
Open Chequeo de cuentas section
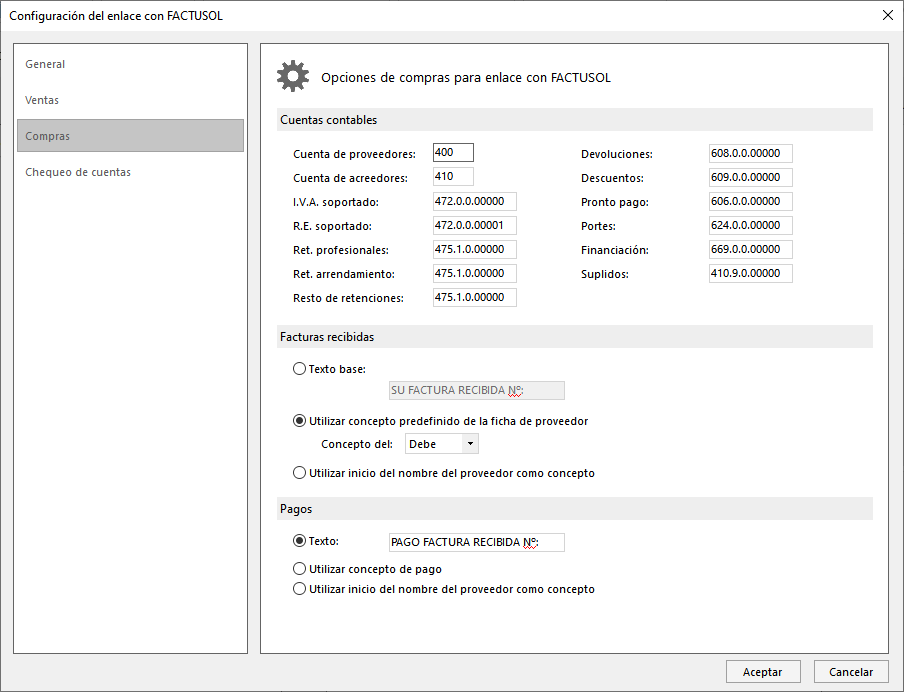(x=130, y=172)
